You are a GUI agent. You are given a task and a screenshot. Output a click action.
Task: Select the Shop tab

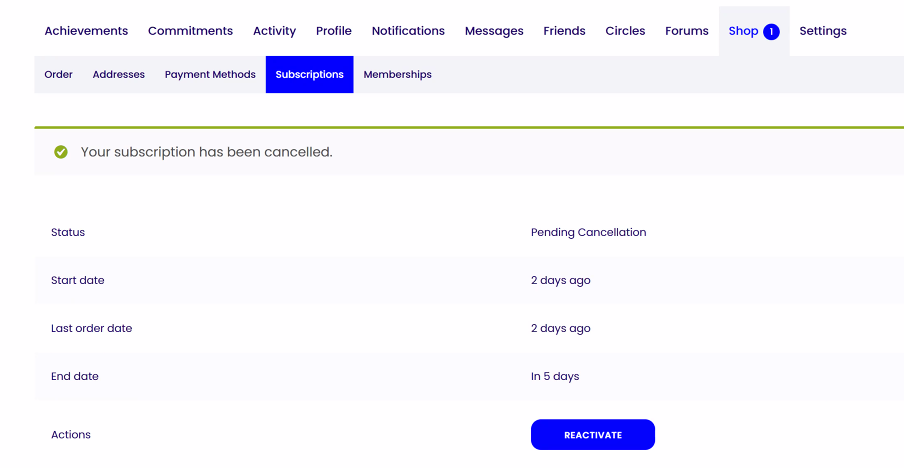click(743, 31)
